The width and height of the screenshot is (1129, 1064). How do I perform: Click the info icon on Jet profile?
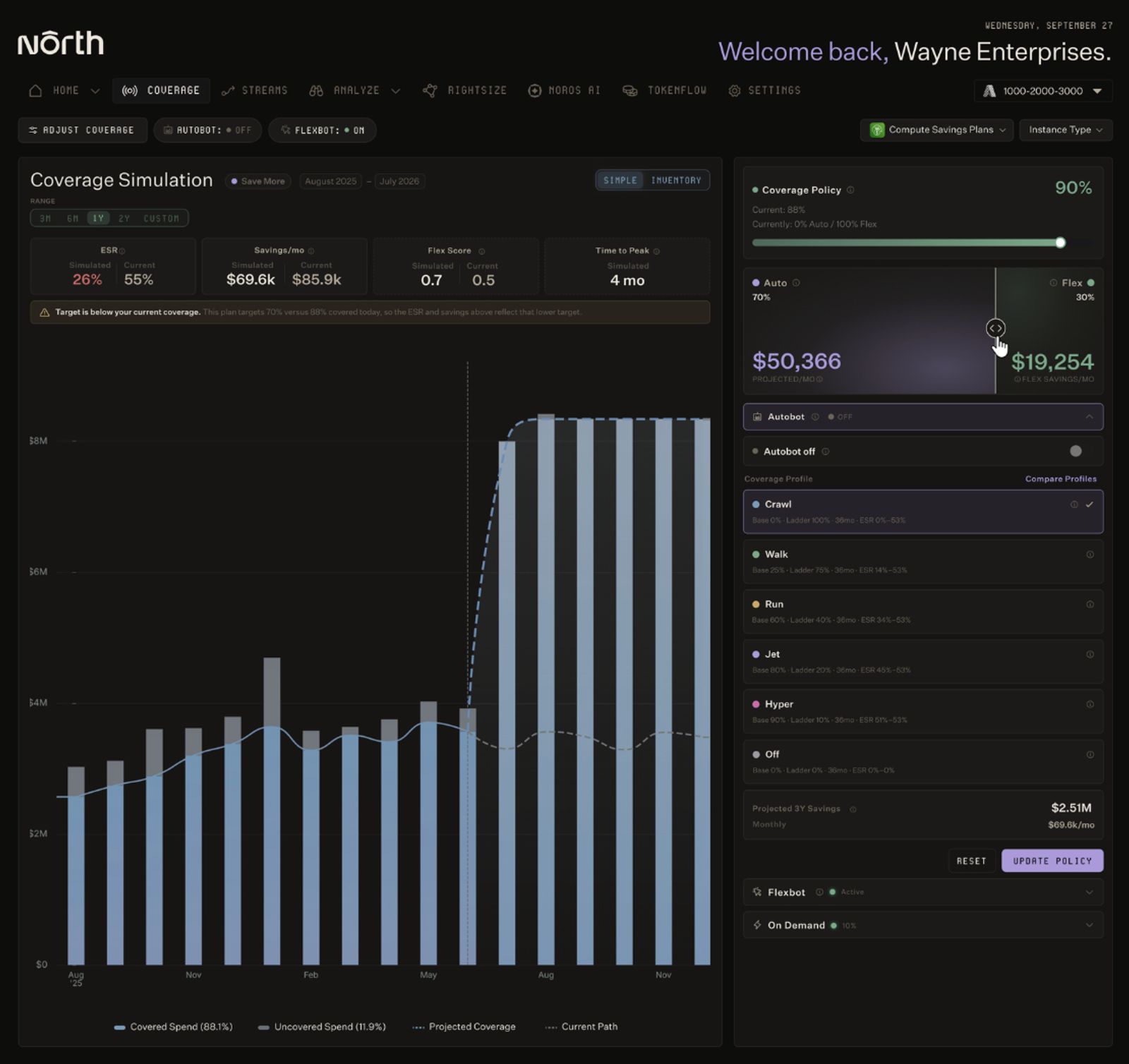1090,655
